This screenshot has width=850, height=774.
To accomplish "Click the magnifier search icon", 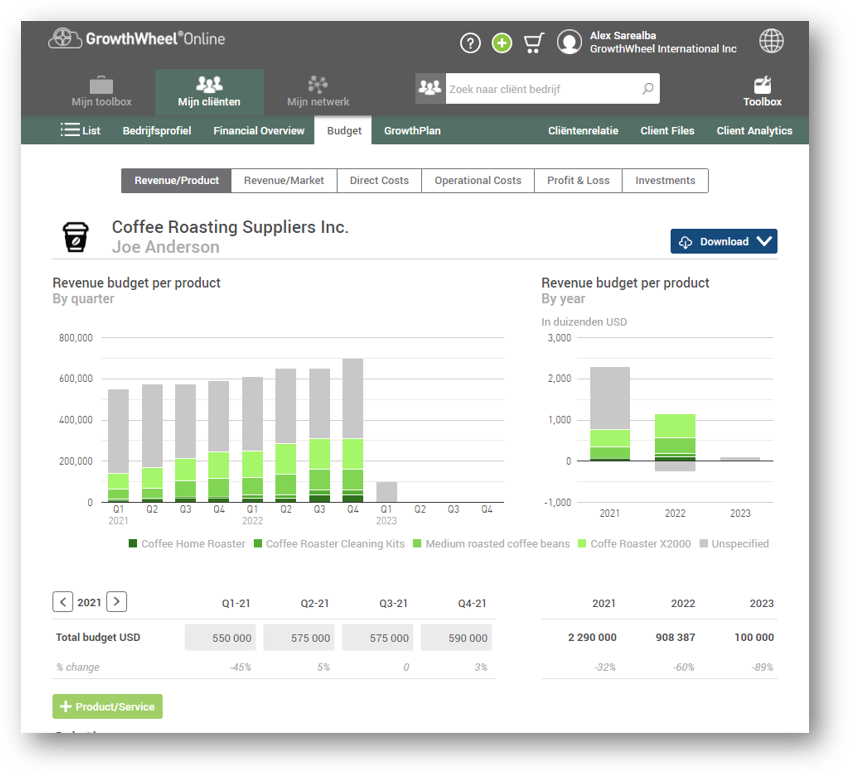I will 647,88.
